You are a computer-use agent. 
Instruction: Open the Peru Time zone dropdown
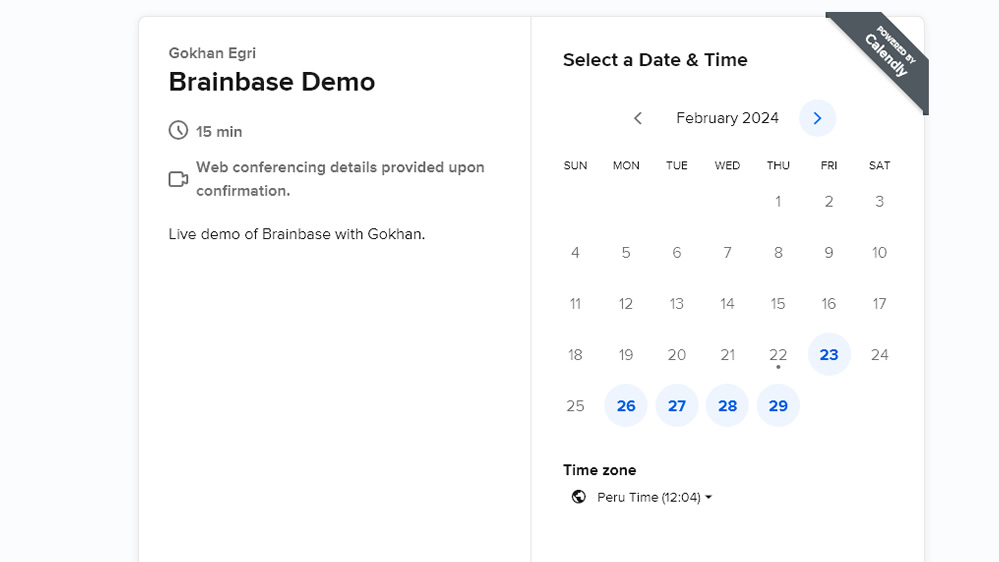click(654, 497)
